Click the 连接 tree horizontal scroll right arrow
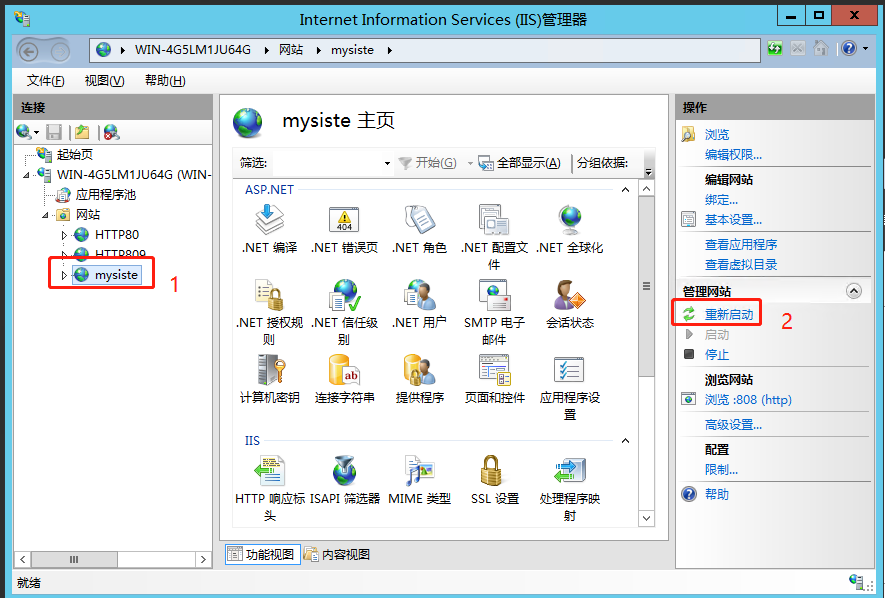This screenshot has width=885, height=598. pos(203,560)
